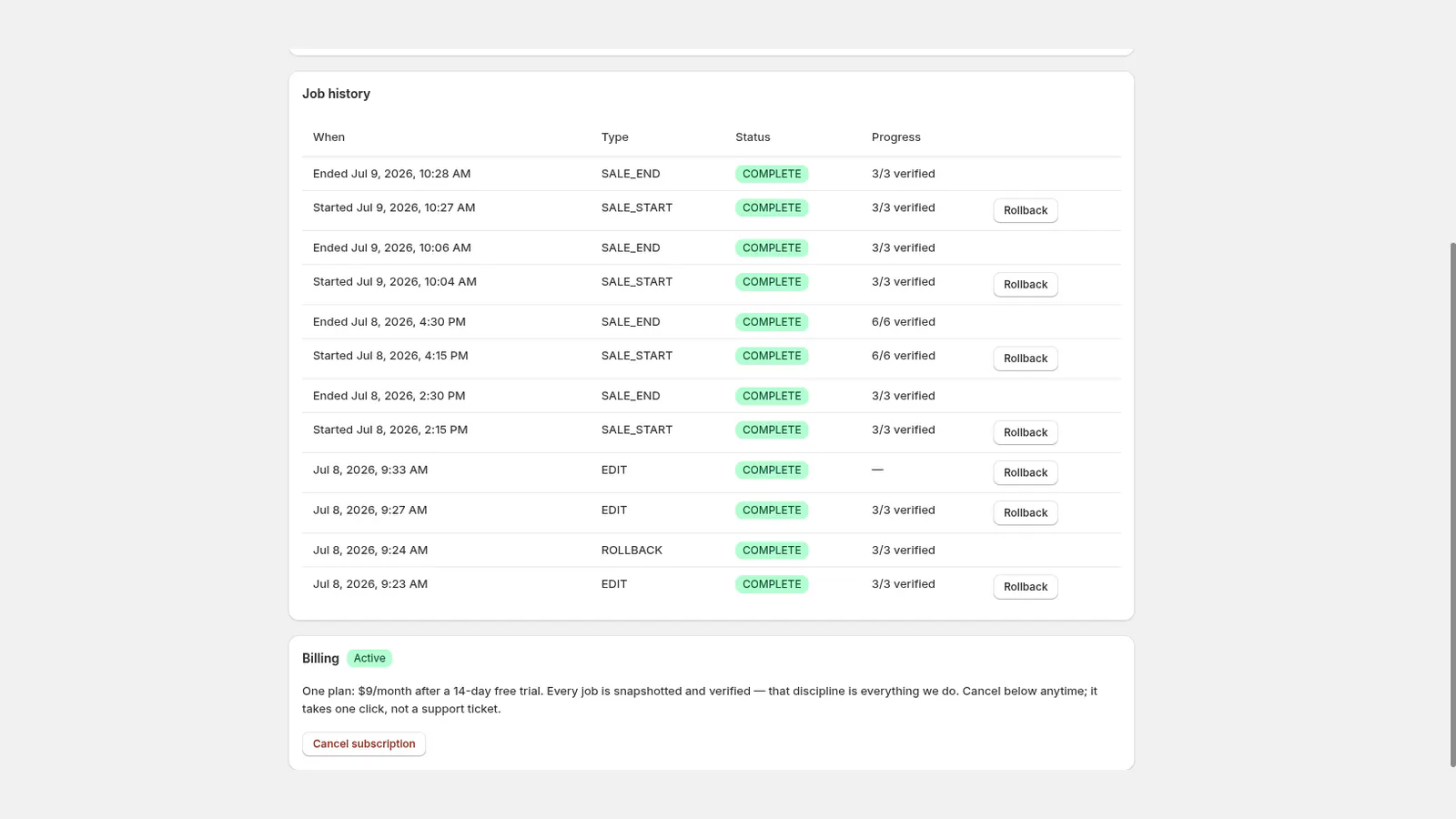Click '3/3 verified' in 9:24 AM row

coord(903,551)
